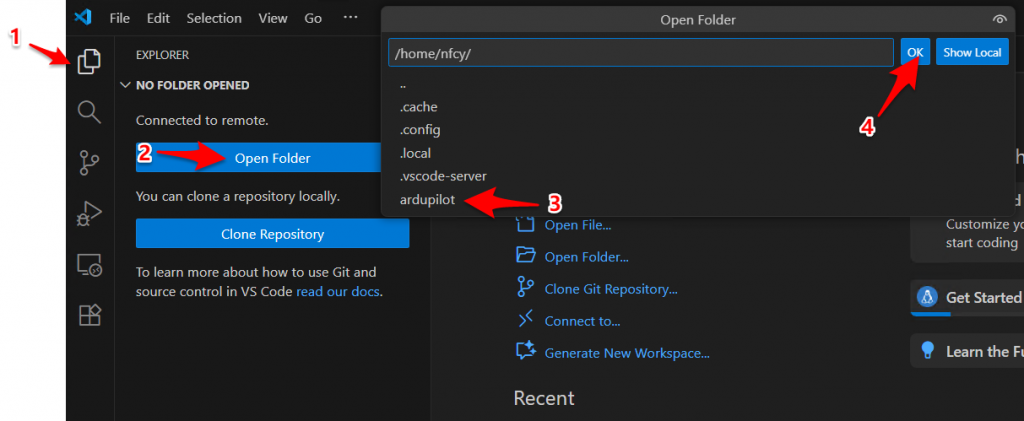The image size is (1024, 421).
Task: Open the Selection menu
Action: (x=214, y=18)
